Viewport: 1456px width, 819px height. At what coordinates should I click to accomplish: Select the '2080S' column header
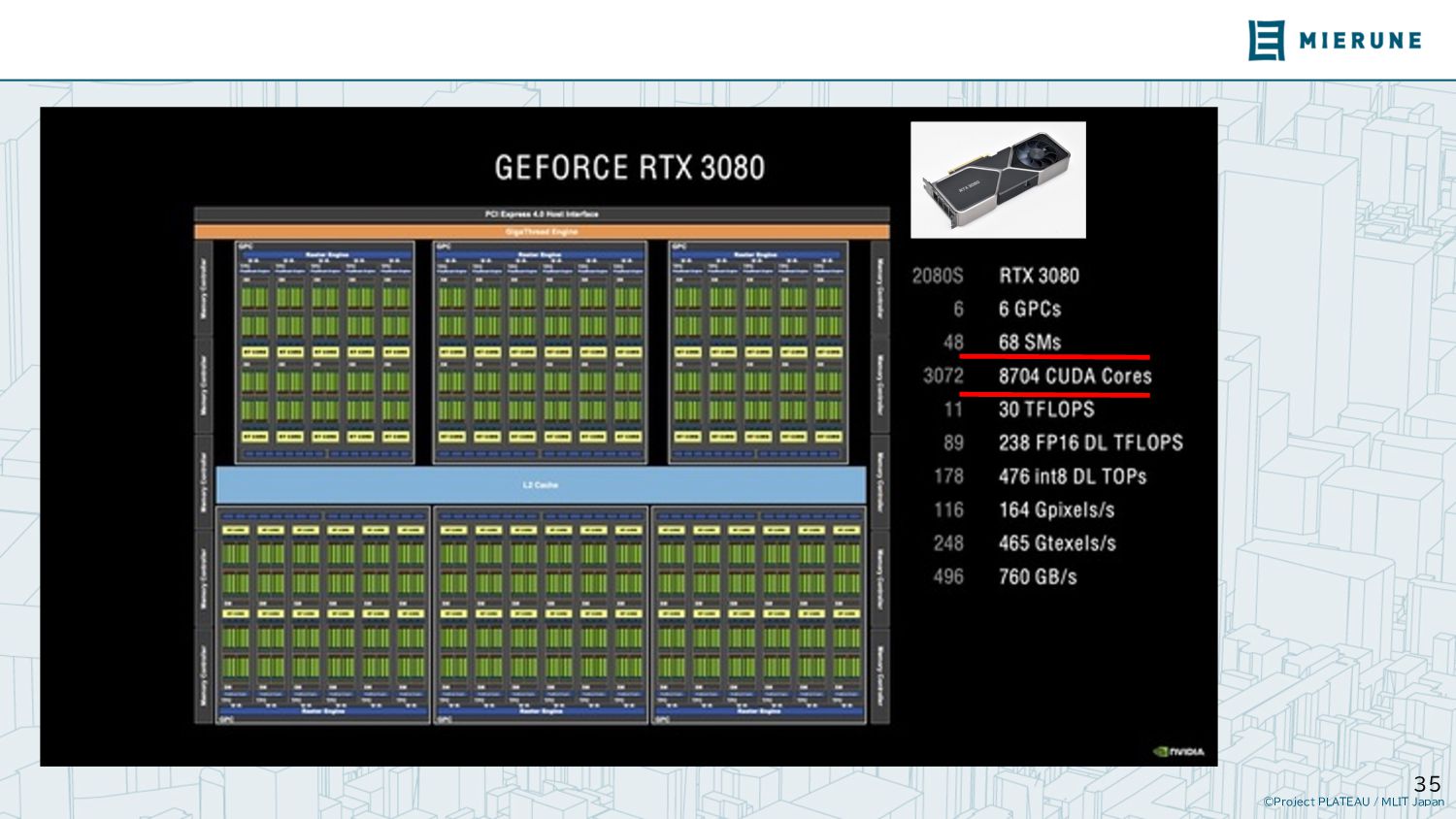point(938,276)
